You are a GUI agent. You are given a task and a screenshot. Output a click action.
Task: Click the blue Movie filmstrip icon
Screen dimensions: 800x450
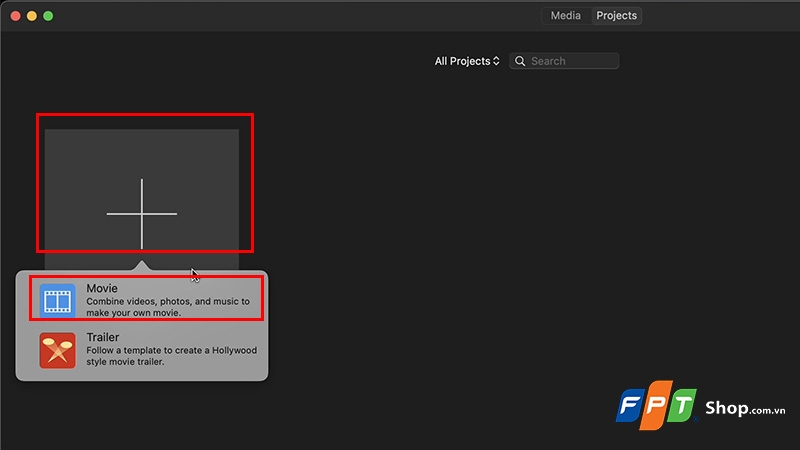pos(58,301)
